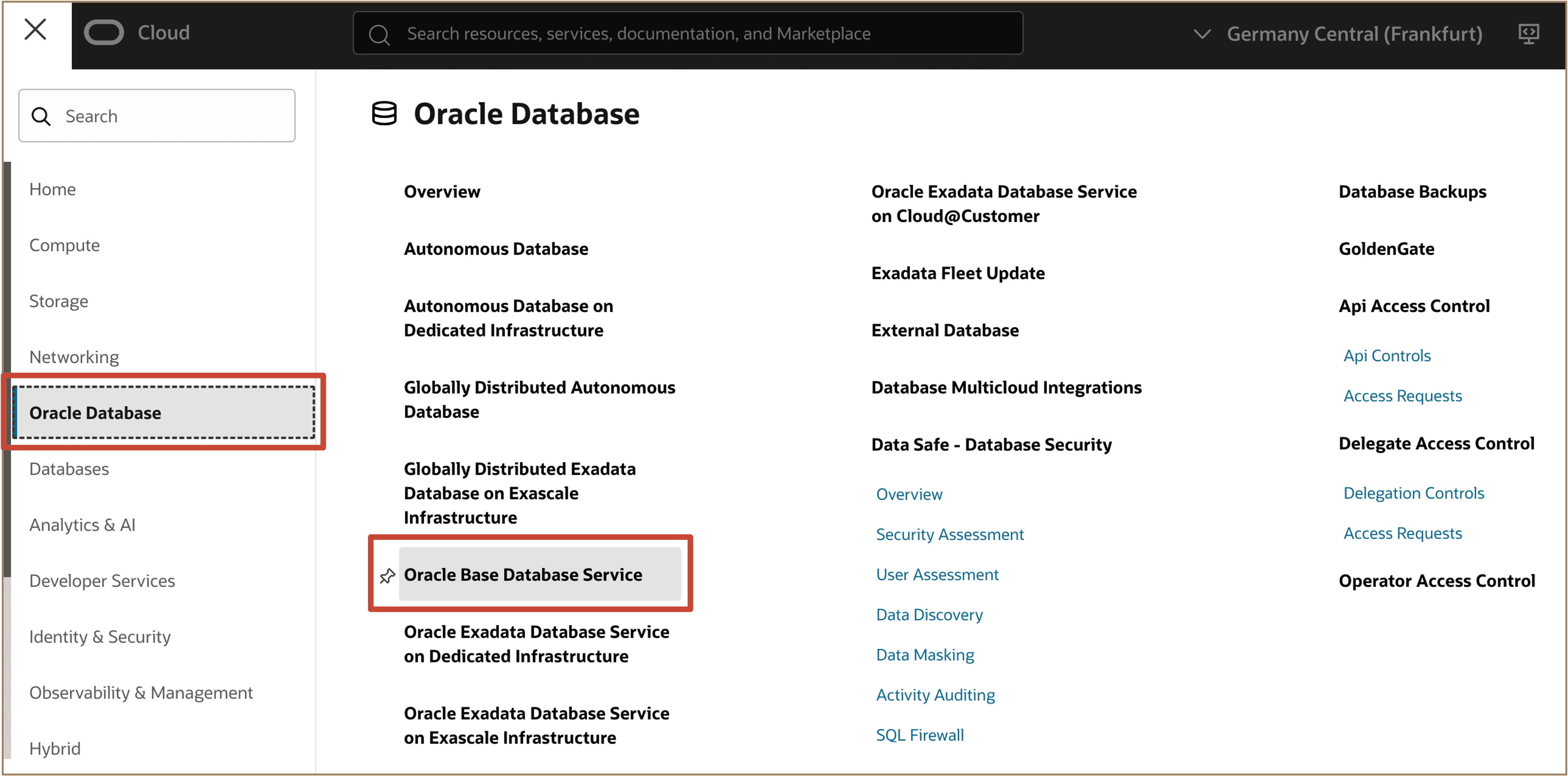Go to Api Controls link
Image resolution: width=1568 pixels, height=776 pixels.
pos(1387,355)
